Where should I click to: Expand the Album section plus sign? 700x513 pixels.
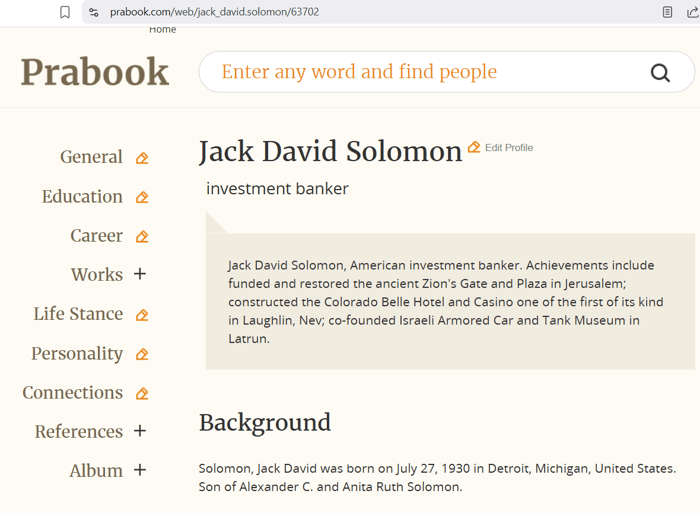(x=140, y=470)
